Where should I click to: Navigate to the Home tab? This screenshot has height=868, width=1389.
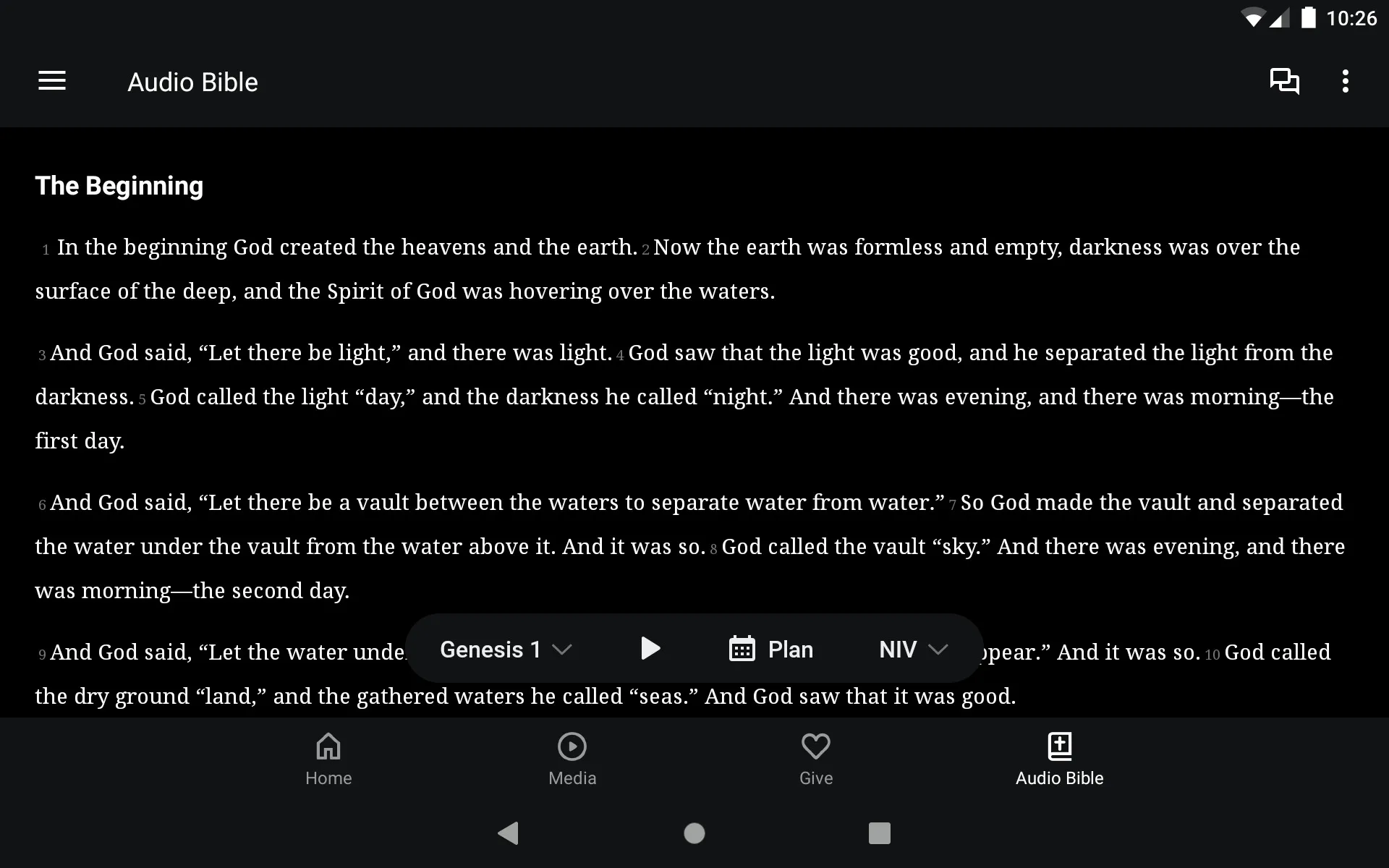point(328,758)
